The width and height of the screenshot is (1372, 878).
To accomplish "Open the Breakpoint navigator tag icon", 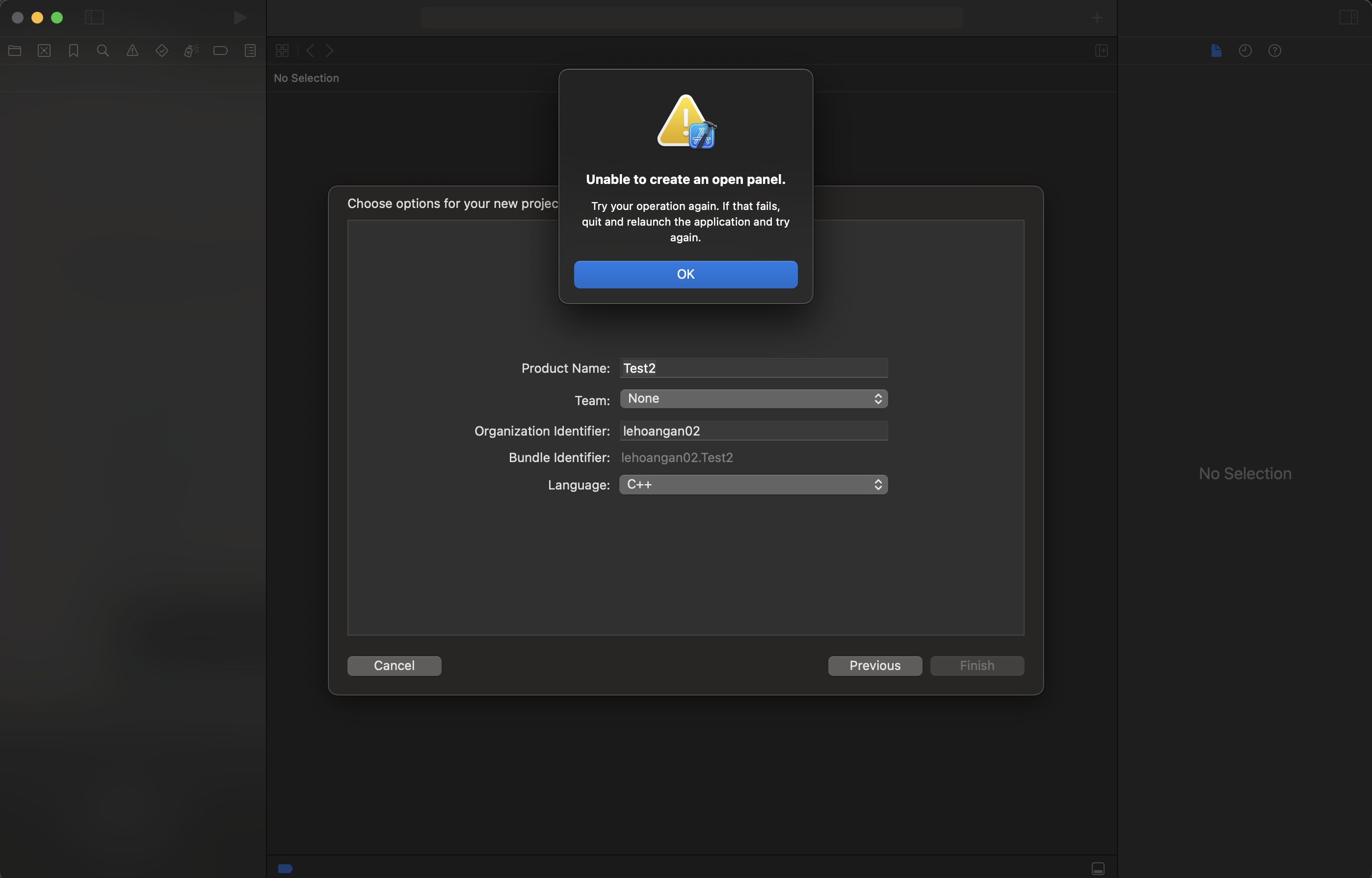I will point(221,51).
